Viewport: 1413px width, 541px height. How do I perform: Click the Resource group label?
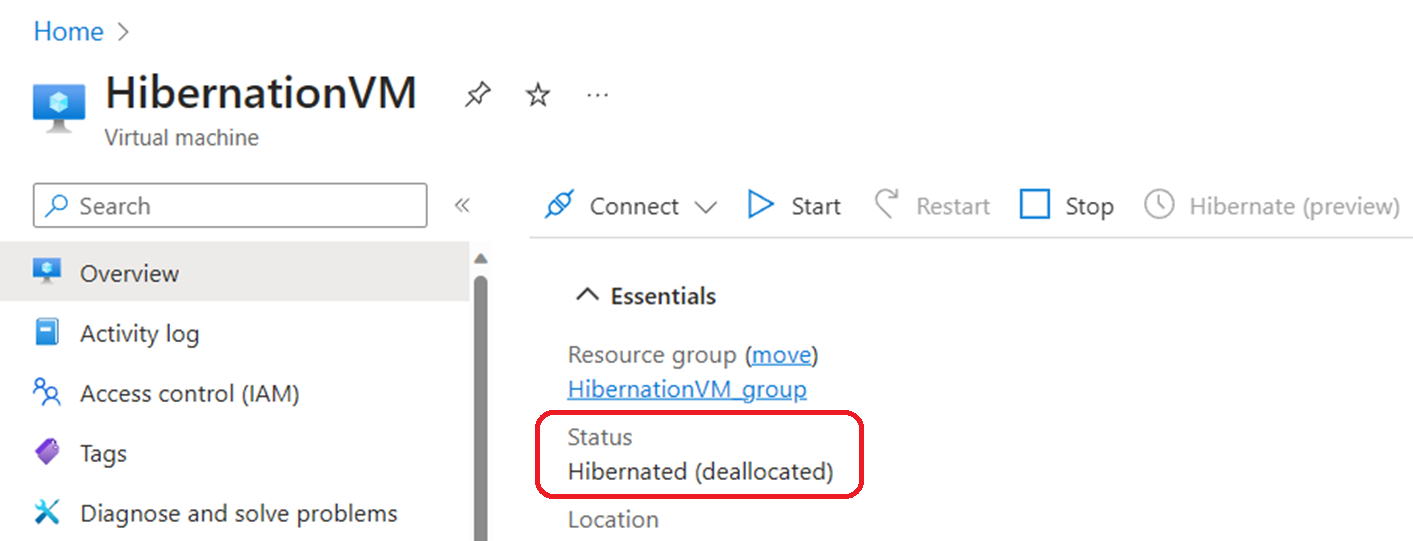(x=654, y=355)
